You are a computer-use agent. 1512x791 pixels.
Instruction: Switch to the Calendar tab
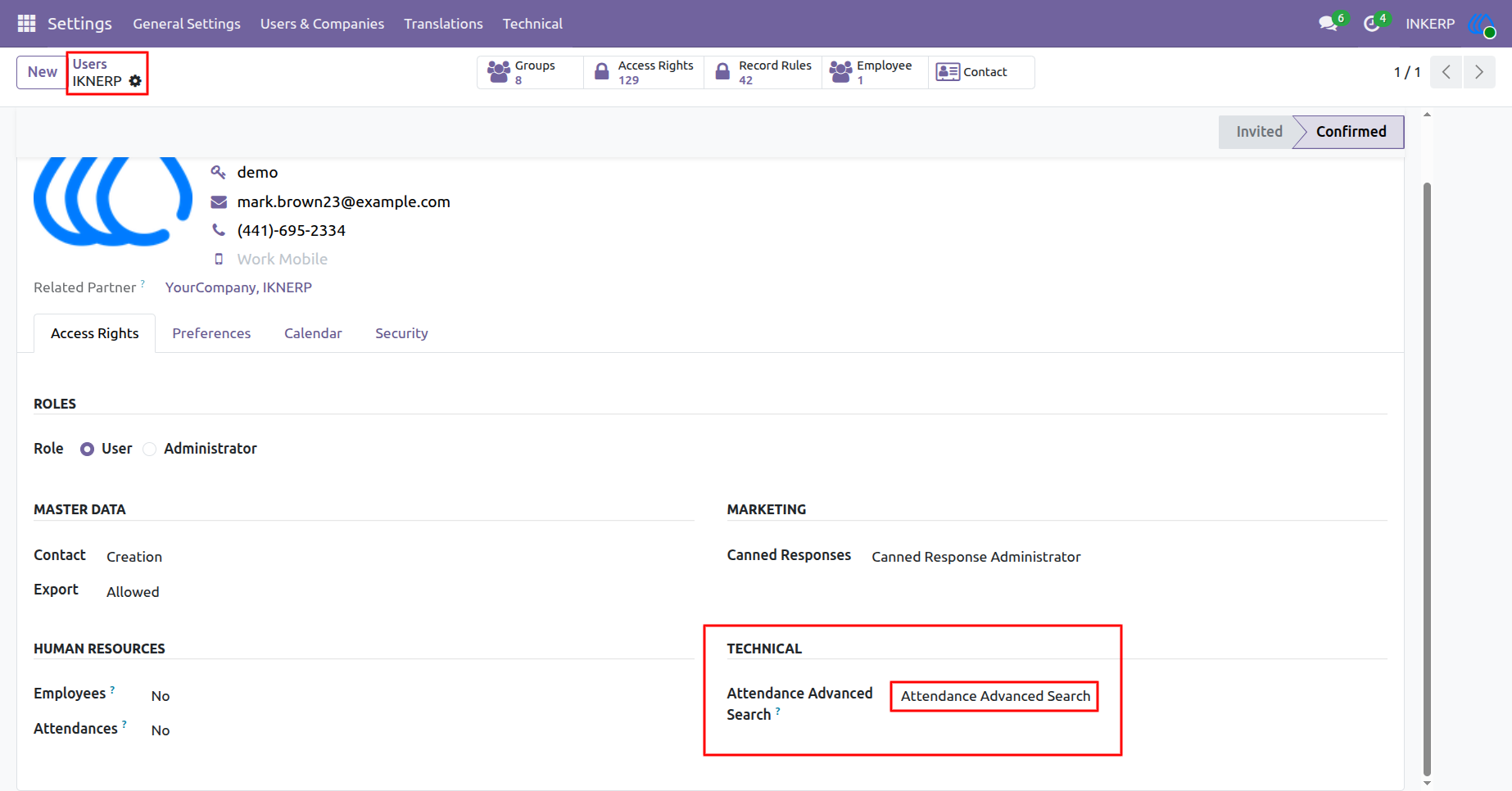tap(313, 333)
